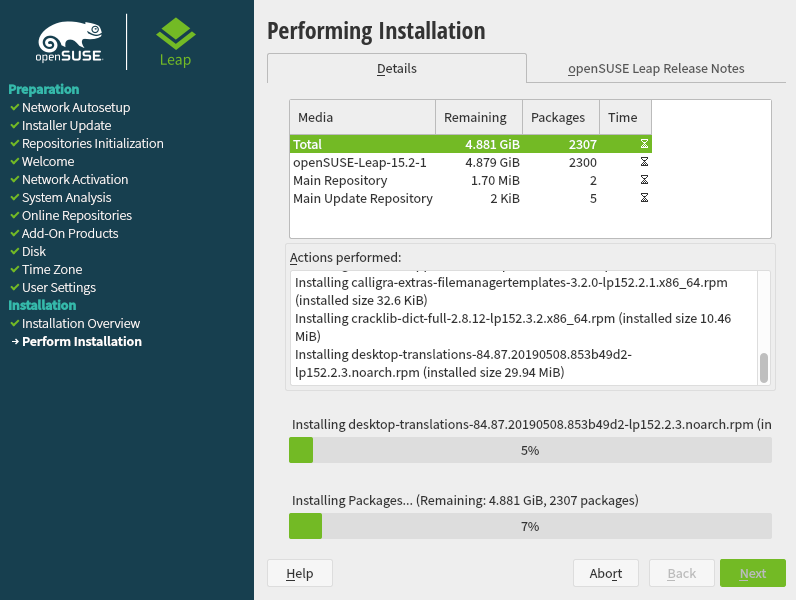Click the overall package installation progress bar

tap(530, 526)
